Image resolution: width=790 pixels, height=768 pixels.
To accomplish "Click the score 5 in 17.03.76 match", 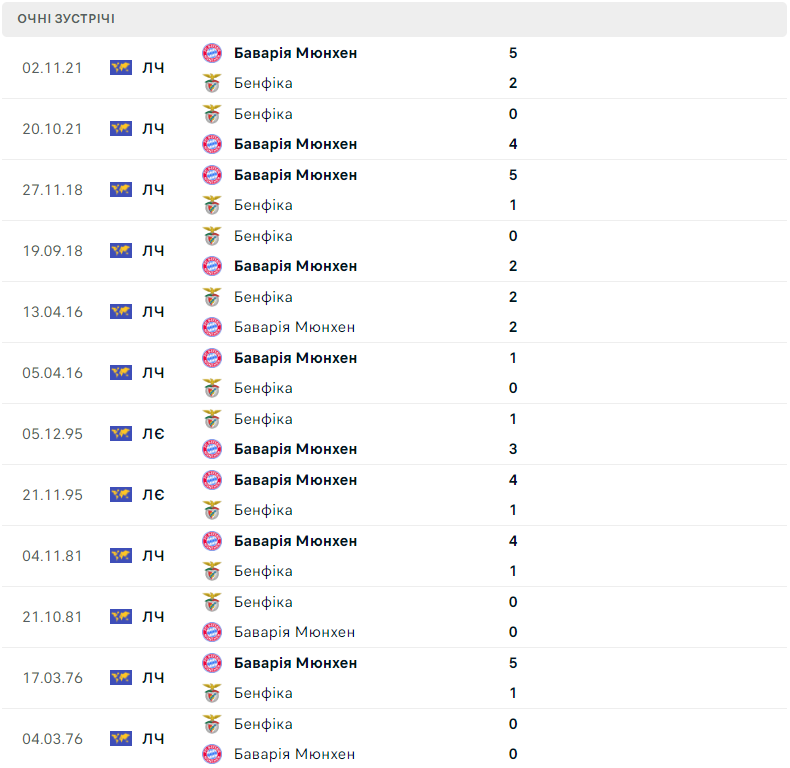I will pos(513,663).
